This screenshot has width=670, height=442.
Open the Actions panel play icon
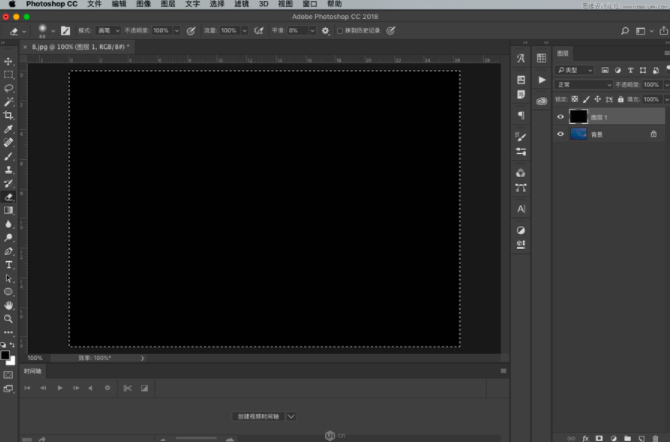click(541, 79)
